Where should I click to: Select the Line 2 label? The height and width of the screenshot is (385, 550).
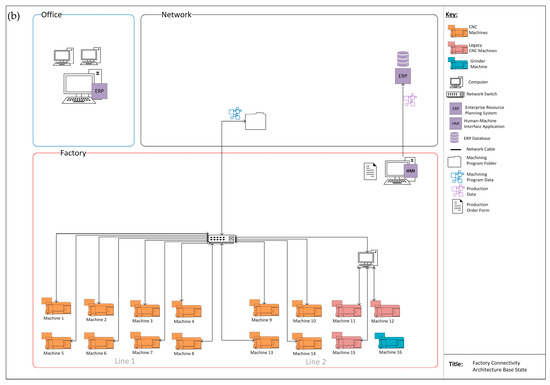point(316,362)
